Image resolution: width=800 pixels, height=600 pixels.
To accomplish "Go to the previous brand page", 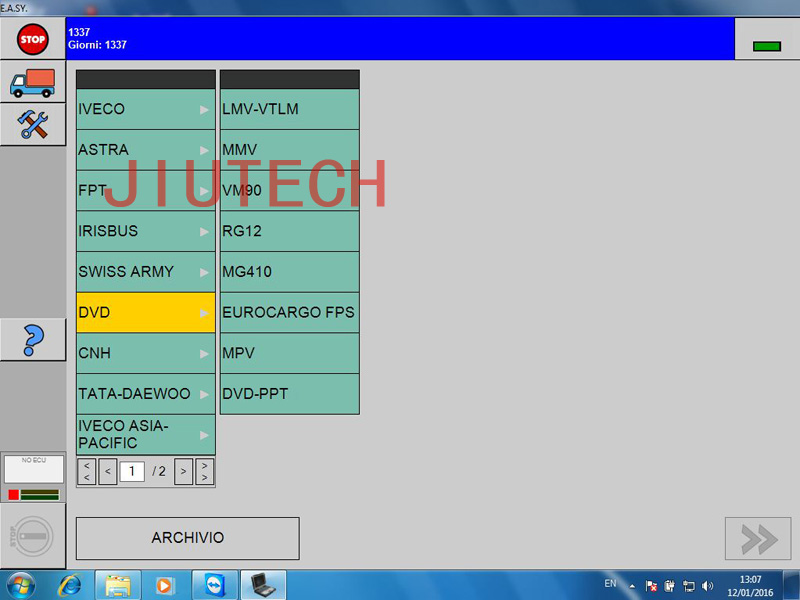I will pos(108,471).
